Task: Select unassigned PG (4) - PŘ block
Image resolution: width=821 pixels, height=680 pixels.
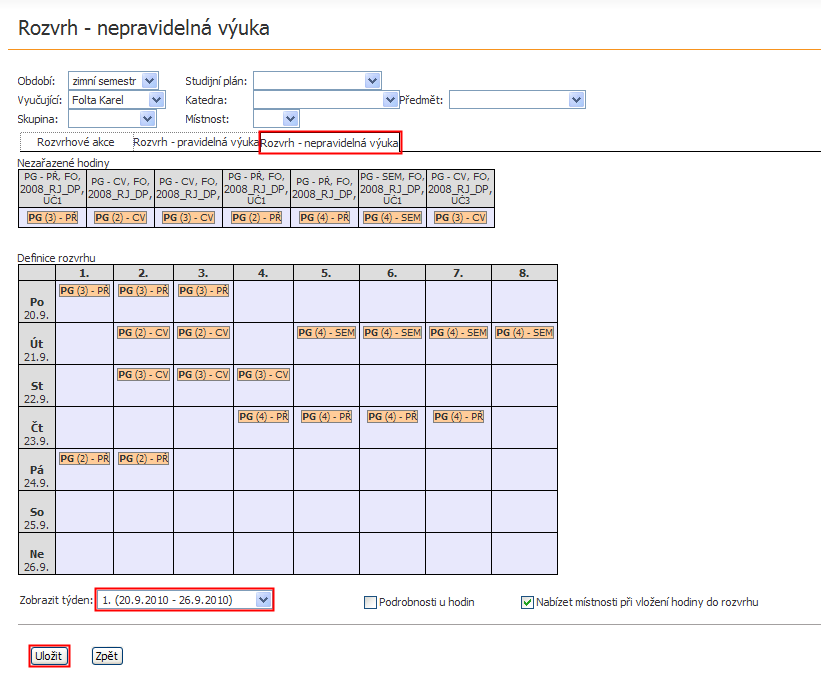Action: (325, 218)
